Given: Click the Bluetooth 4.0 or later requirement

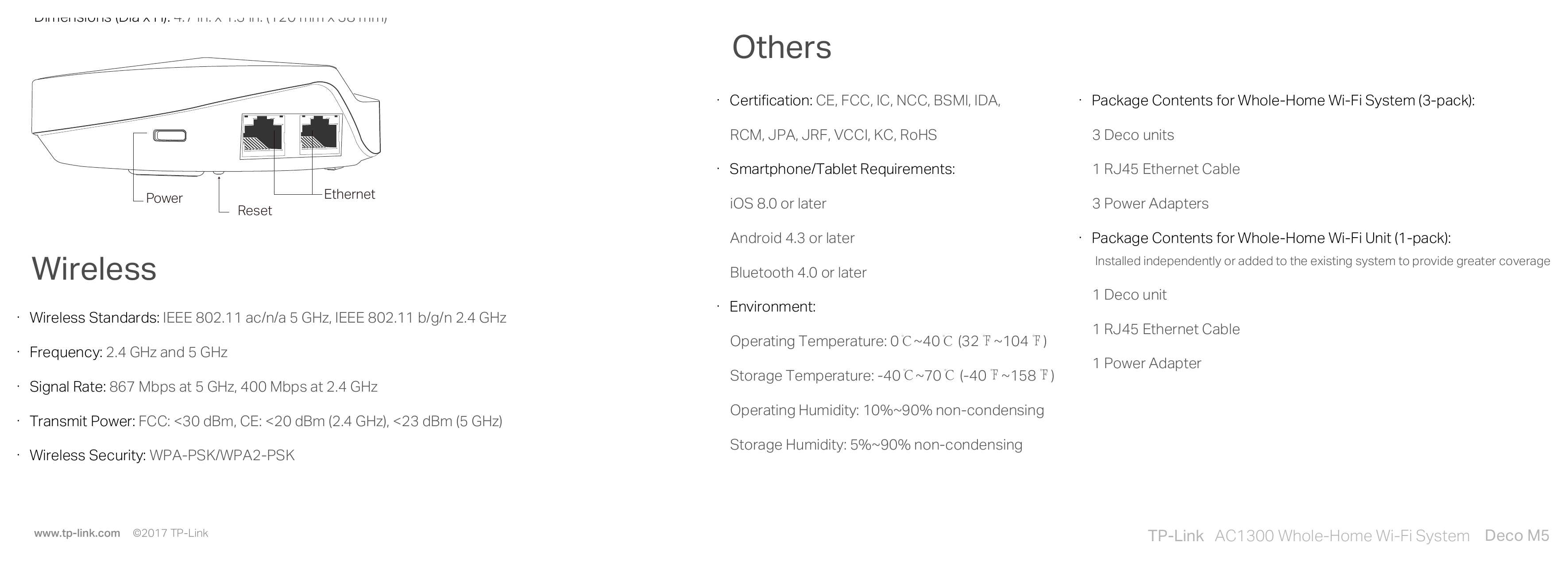Looking at the screenshot, I should pos(798,273).
